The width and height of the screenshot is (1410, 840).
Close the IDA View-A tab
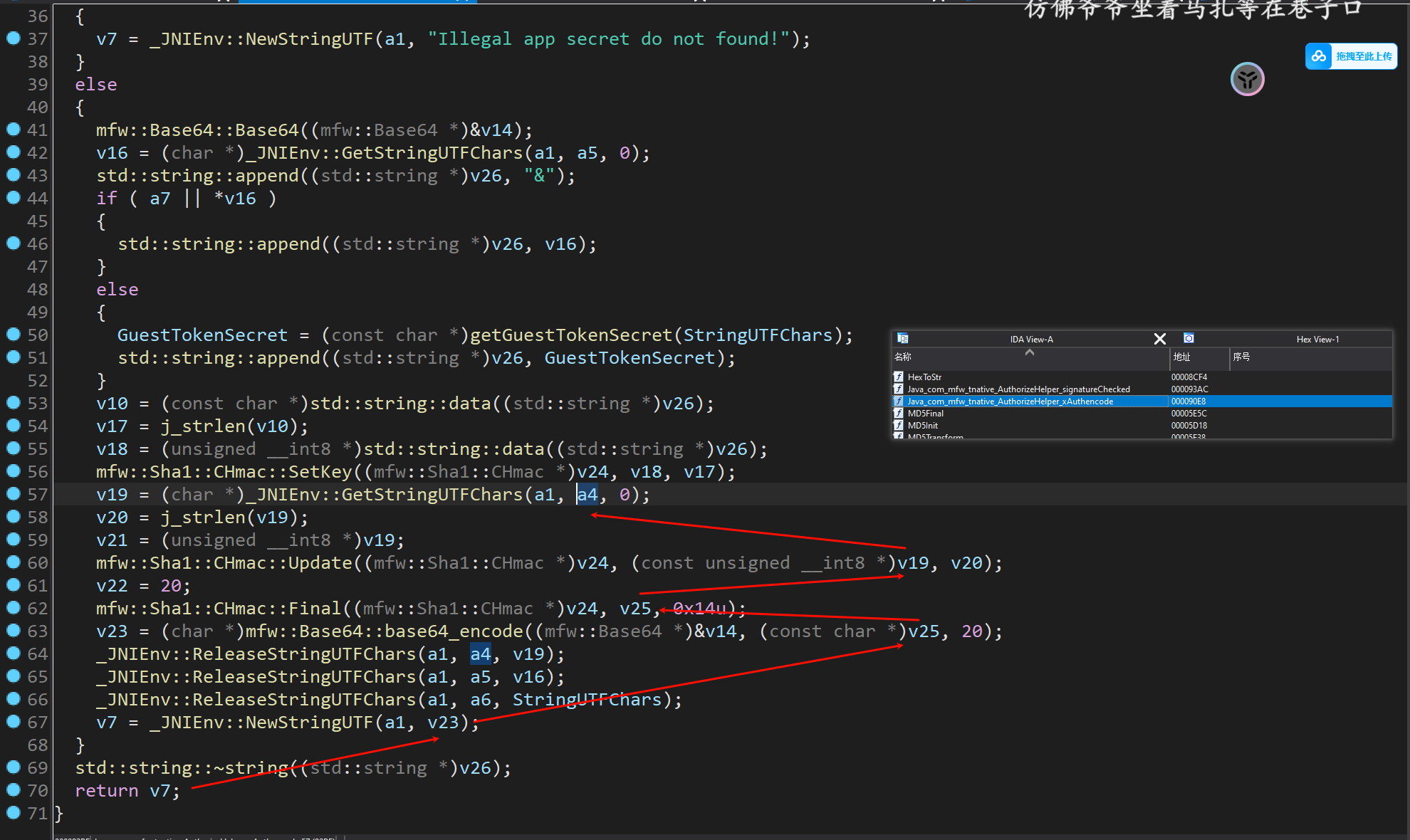[x=1159, y=340]
